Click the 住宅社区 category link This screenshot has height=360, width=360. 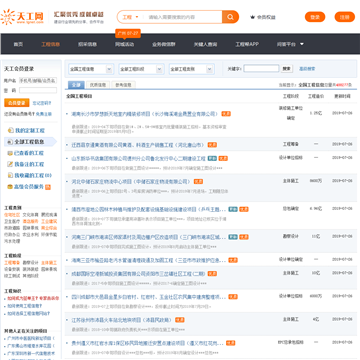click(12, 215)
